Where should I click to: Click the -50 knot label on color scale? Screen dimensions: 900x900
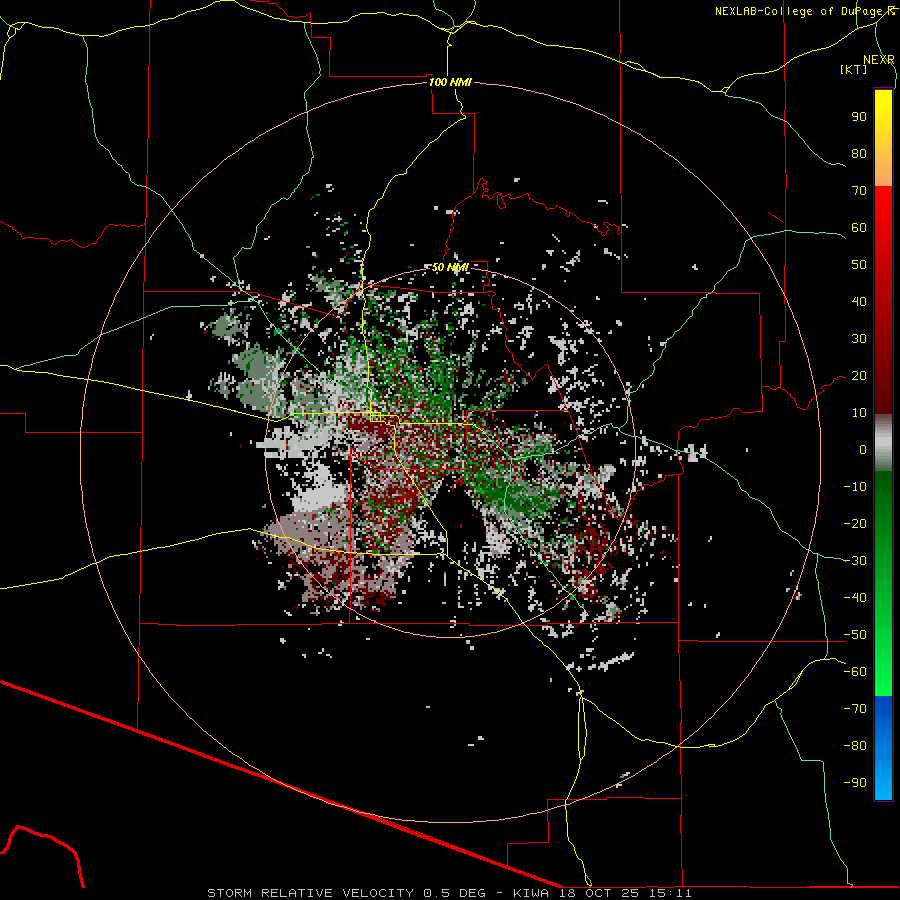(x=855, y=635)
